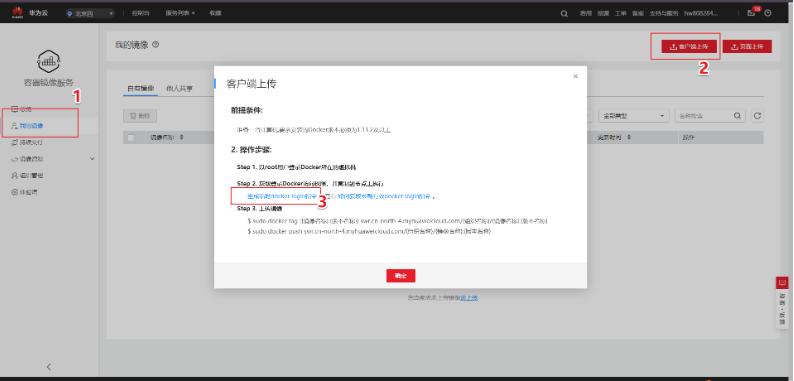794x381 pixels.
Task: Open the hw account name menu
Action: tap(701, 14)
